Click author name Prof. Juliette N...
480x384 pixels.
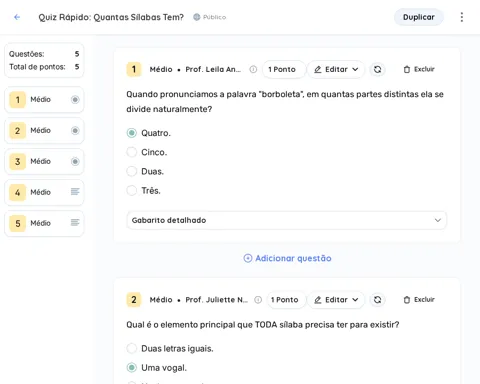pyautogui.click(x=217, y=300)
